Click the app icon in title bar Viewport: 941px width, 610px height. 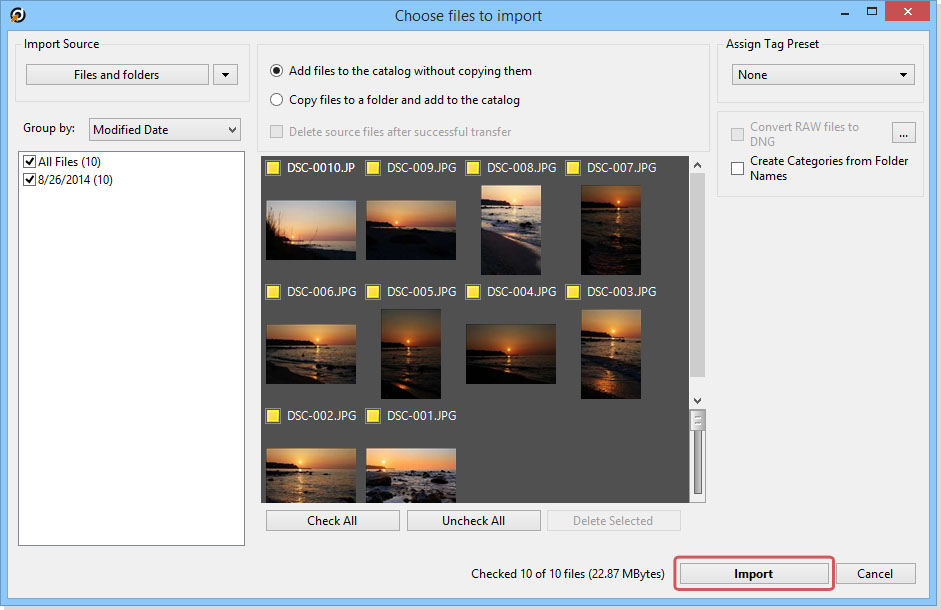pos(17,15)
